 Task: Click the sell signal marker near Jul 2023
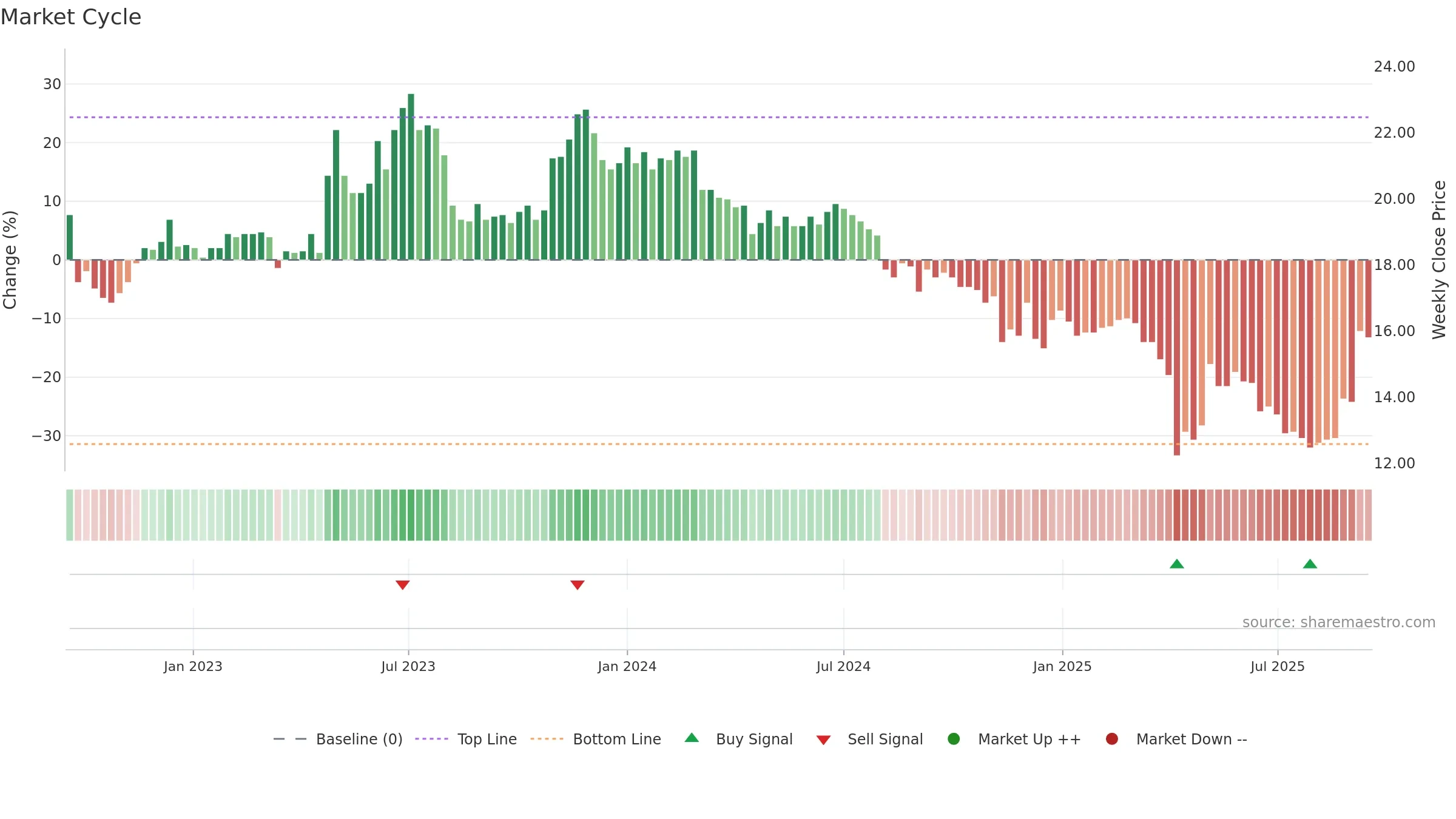(x=403, y=585)
